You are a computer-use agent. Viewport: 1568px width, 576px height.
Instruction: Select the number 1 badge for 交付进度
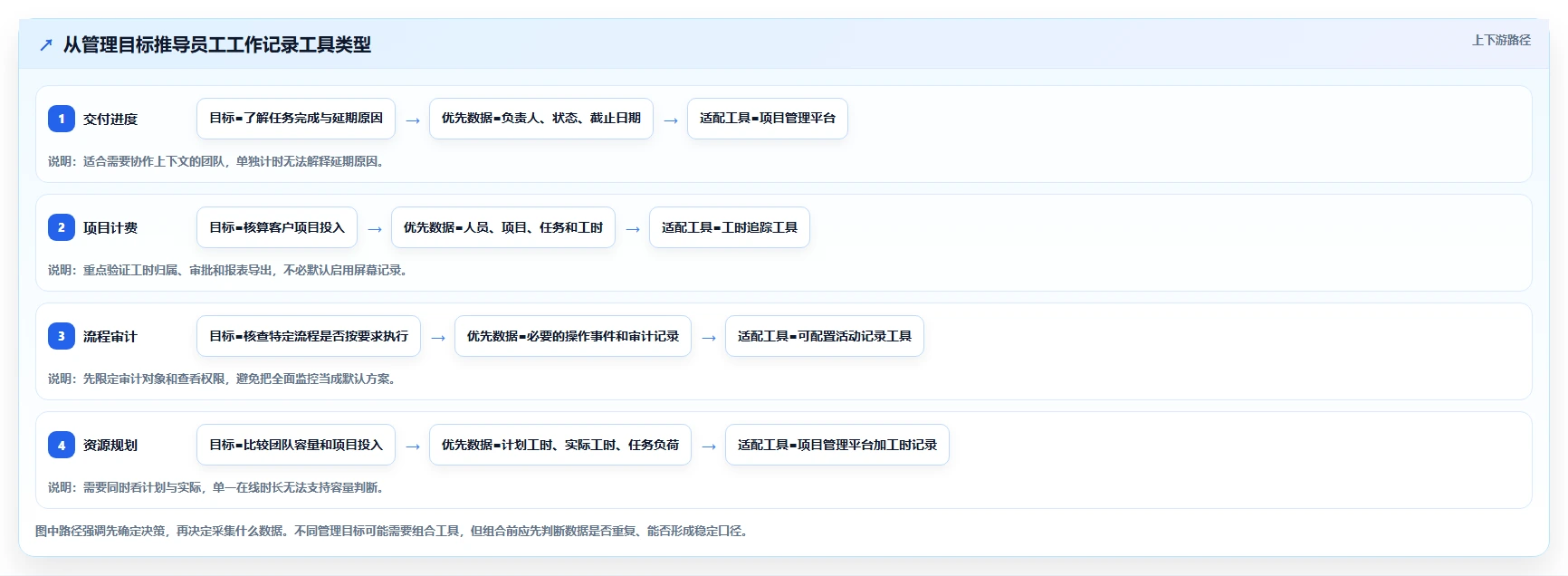62,119
